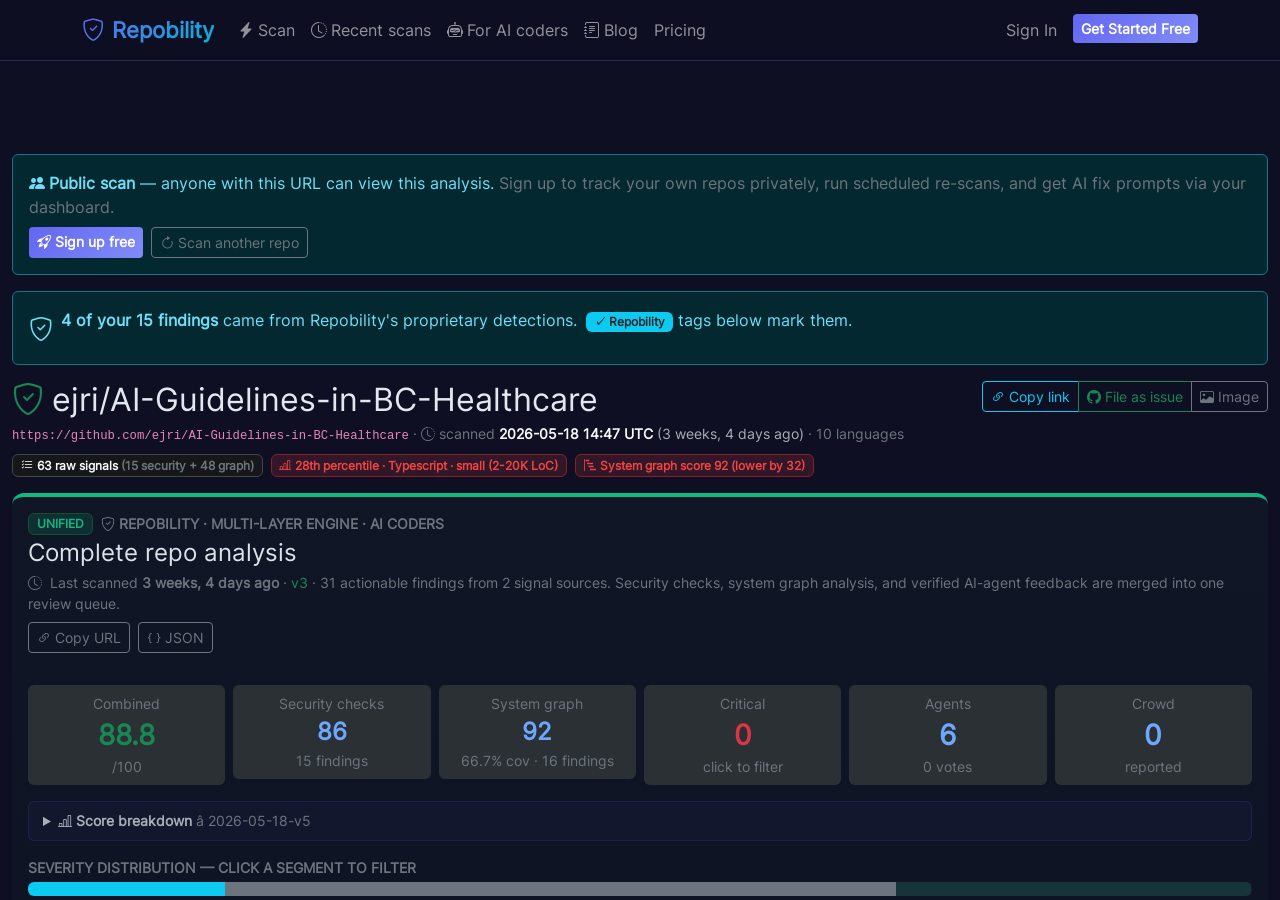Filter by the cyan severity segment
The width and height of the screenshot is (1280, 900).
126,889
